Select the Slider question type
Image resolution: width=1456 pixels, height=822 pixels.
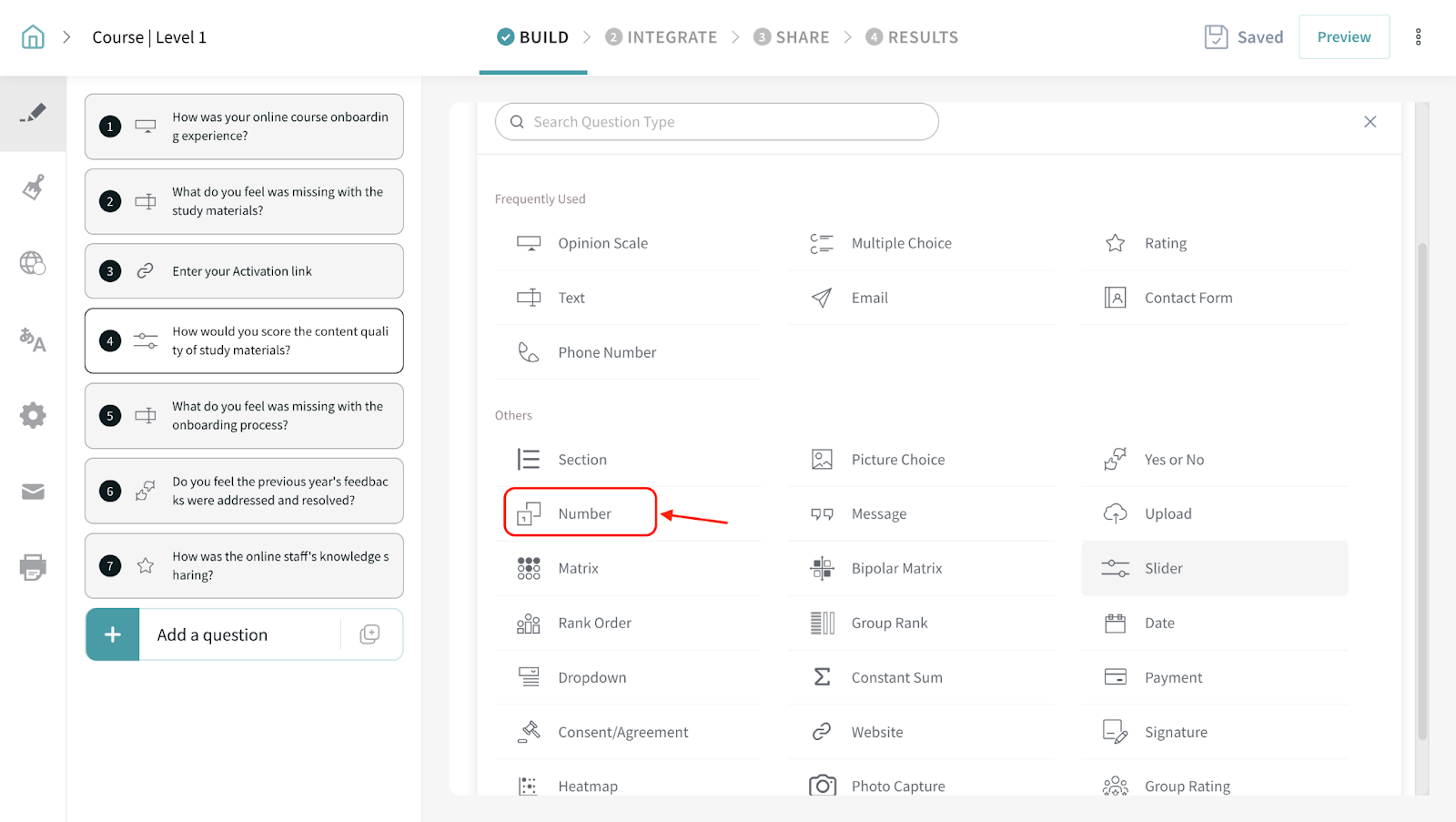[1163, 568]
